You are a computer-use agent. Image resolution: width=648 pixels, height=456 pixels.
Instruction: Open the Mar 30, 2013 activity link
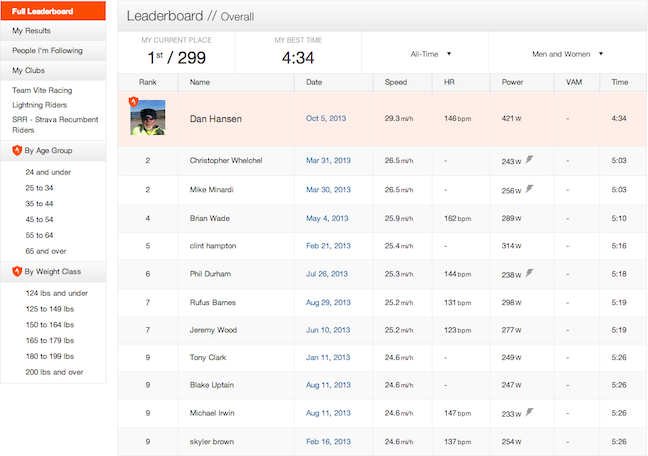328,190
